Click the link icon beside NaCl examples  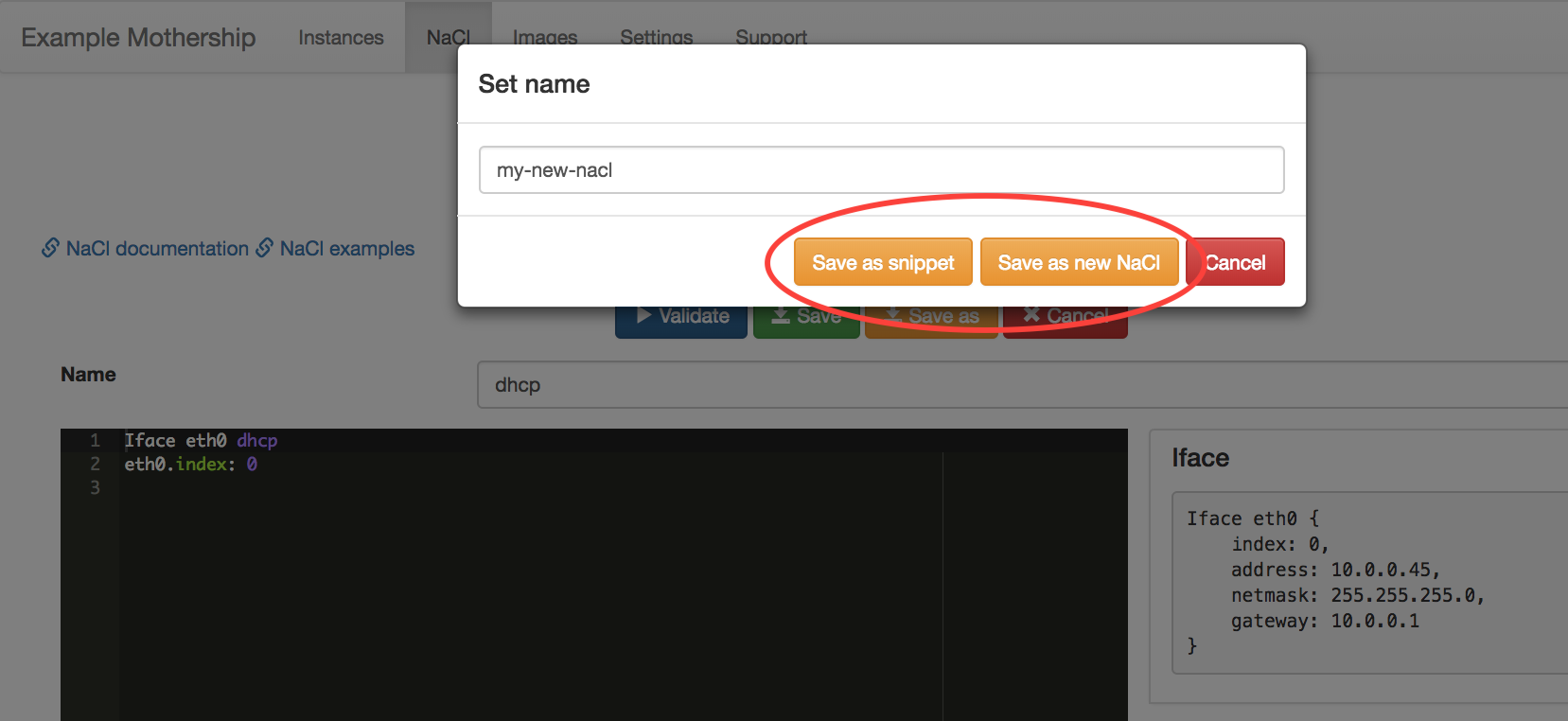pyautogui.click(x=265, y=248)
